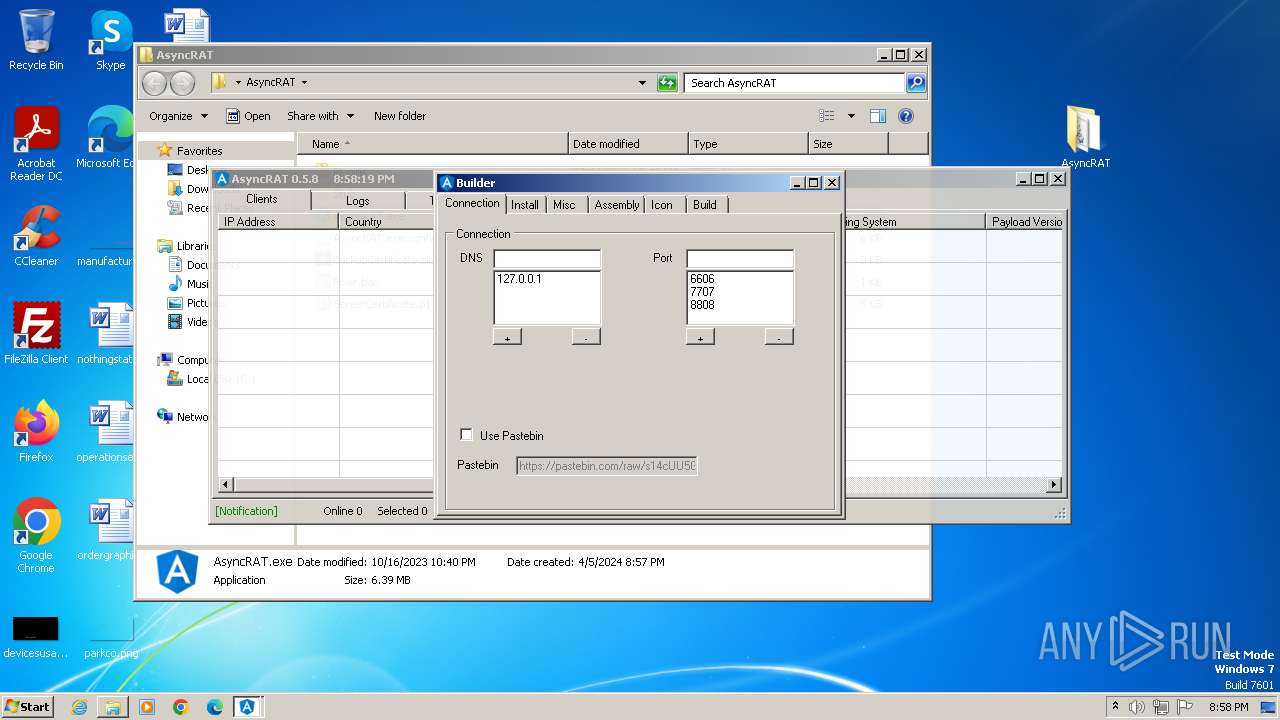The image size is (1280, 720).
Task: Click IP Address column header
Action: [x=278, y=222]
